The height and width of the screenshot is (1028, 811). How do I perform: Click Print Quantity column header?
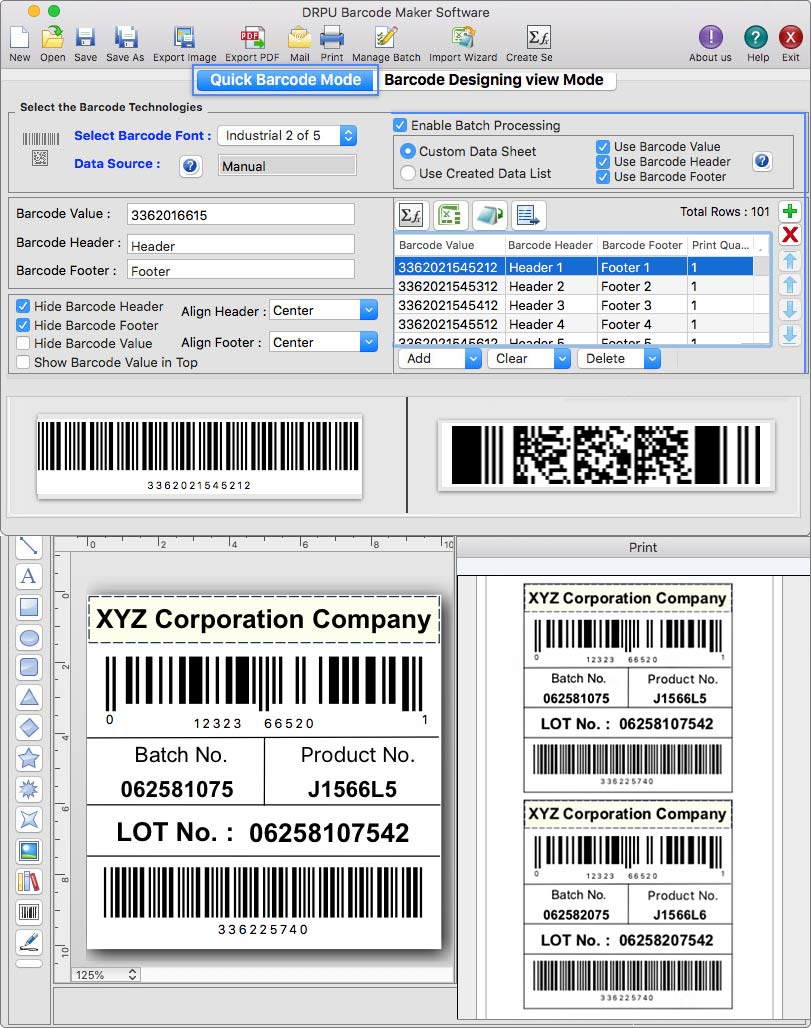click(x=721, y=245)
